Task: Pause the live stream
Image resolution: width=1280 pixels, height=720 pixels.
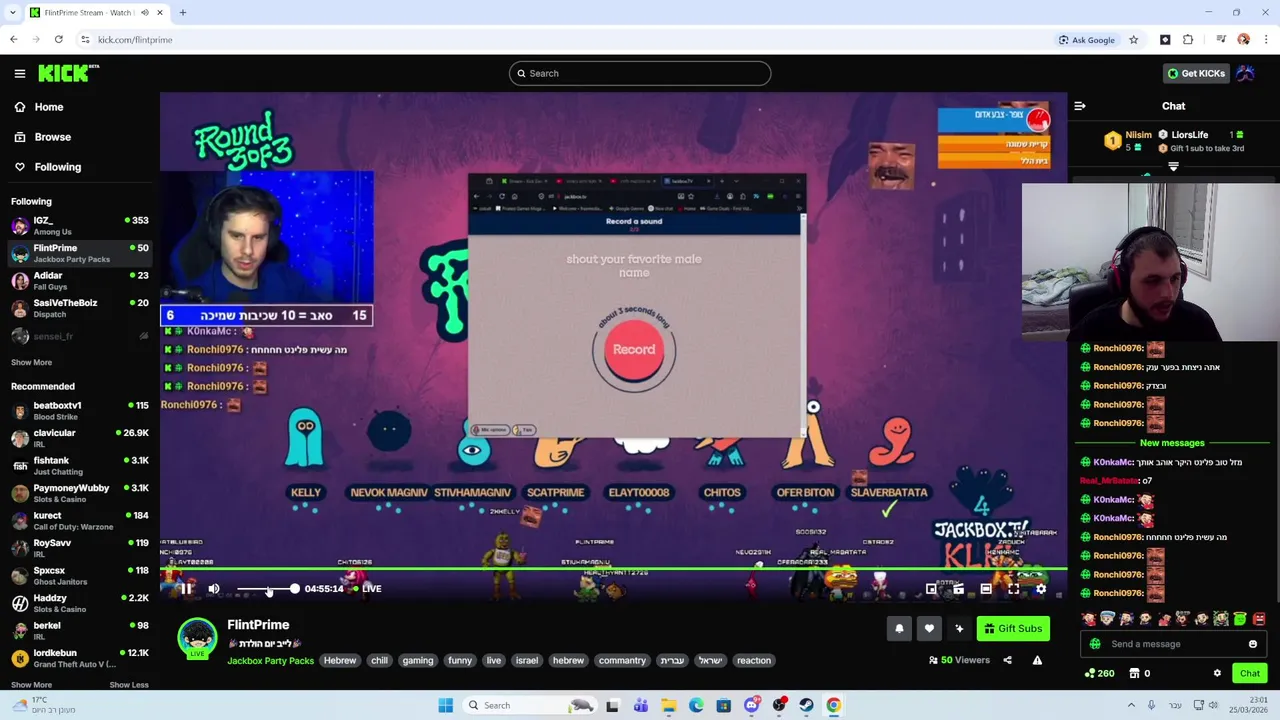Action: [x=186, y=589]
